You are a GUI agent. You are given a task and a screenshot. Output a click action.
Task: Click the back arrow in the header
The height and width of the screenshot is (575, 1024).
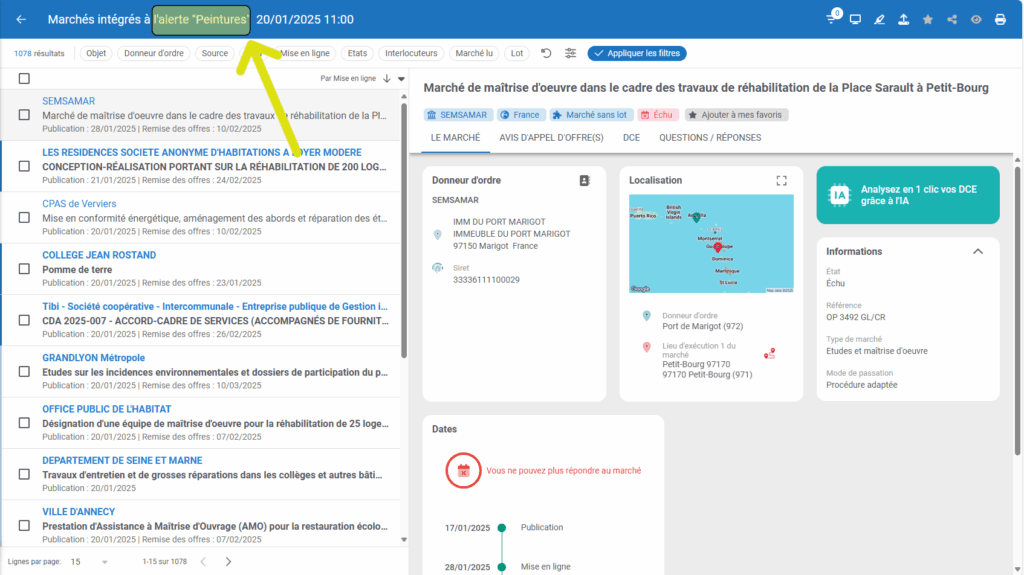(22, 20)
